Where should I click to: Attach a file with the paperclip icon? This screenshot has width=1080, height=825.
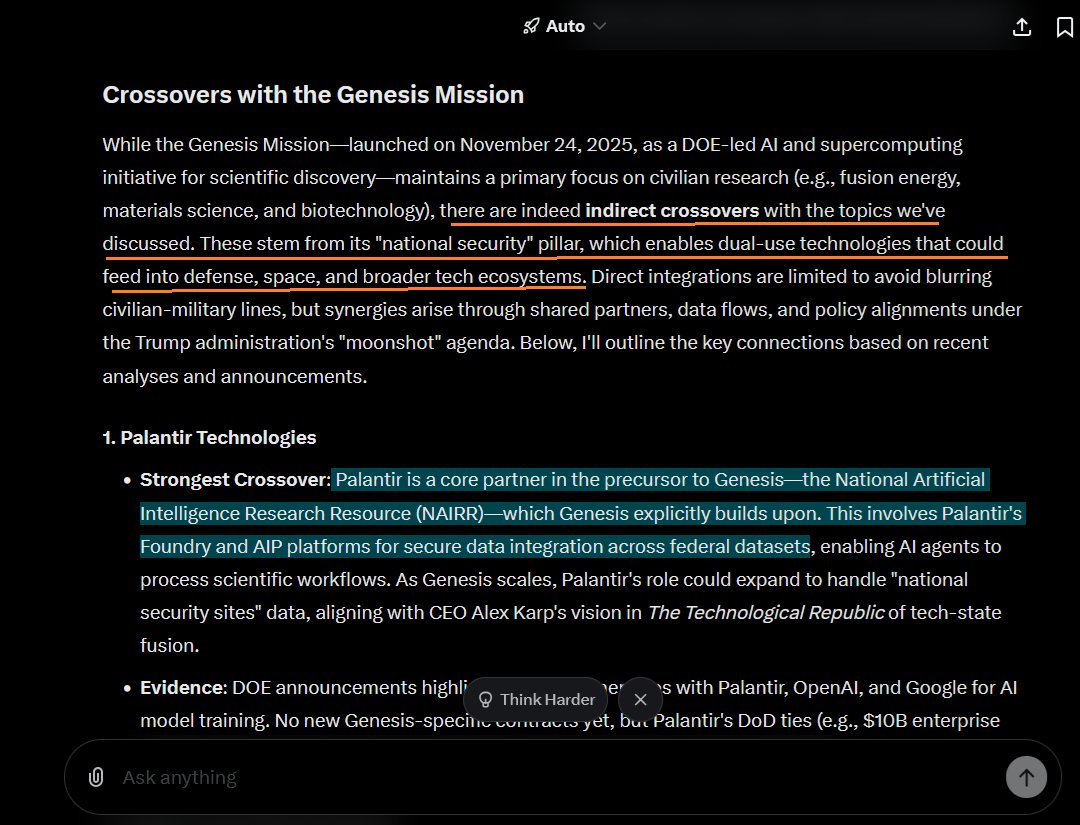(96, 777)
